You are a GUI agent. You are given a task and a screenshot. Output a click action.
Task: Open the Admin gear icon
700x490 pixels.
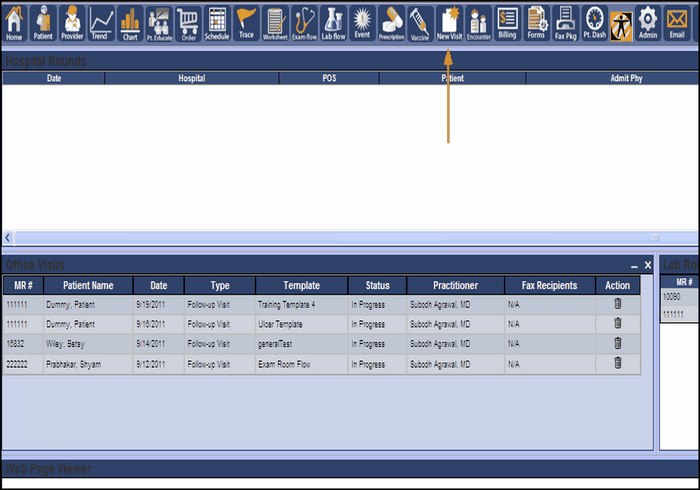click(648, 23)
